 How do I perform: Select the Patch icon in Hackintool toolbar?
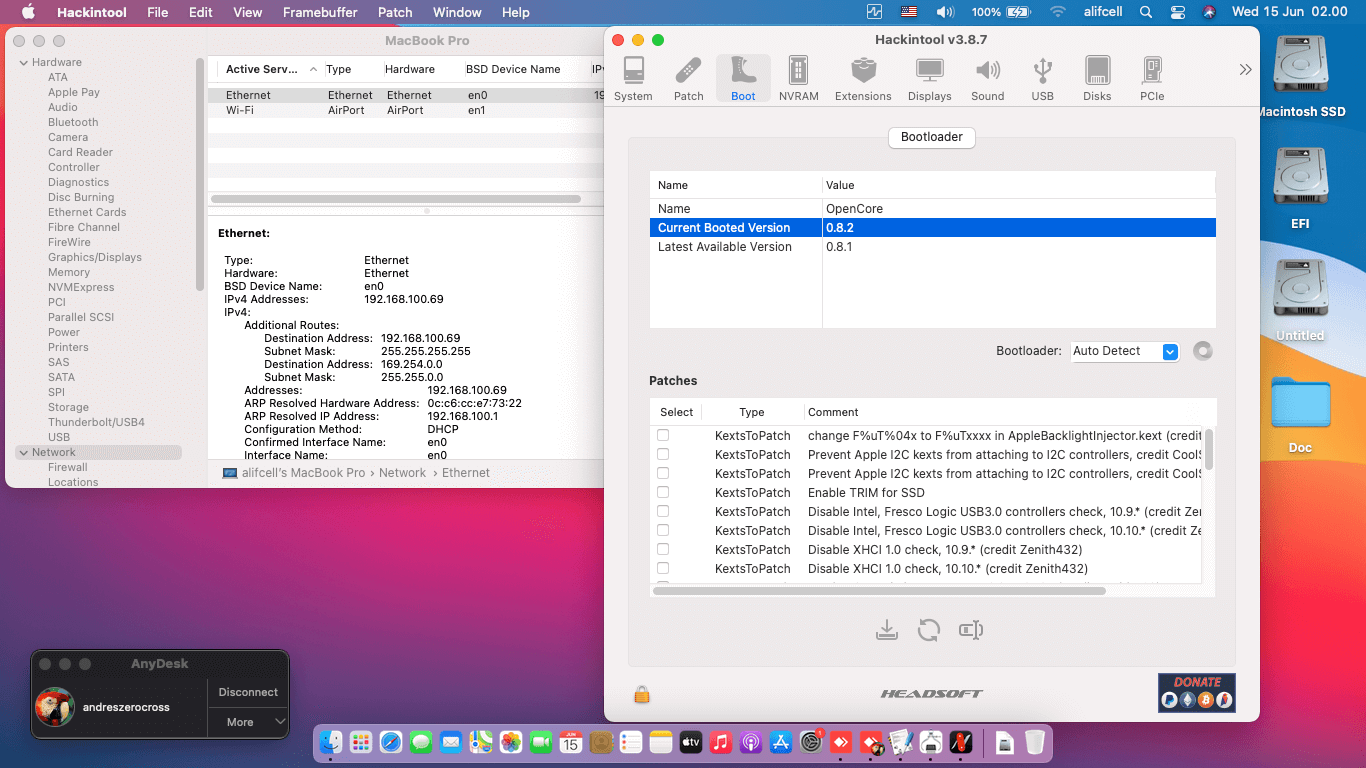[x=688, y=77]
